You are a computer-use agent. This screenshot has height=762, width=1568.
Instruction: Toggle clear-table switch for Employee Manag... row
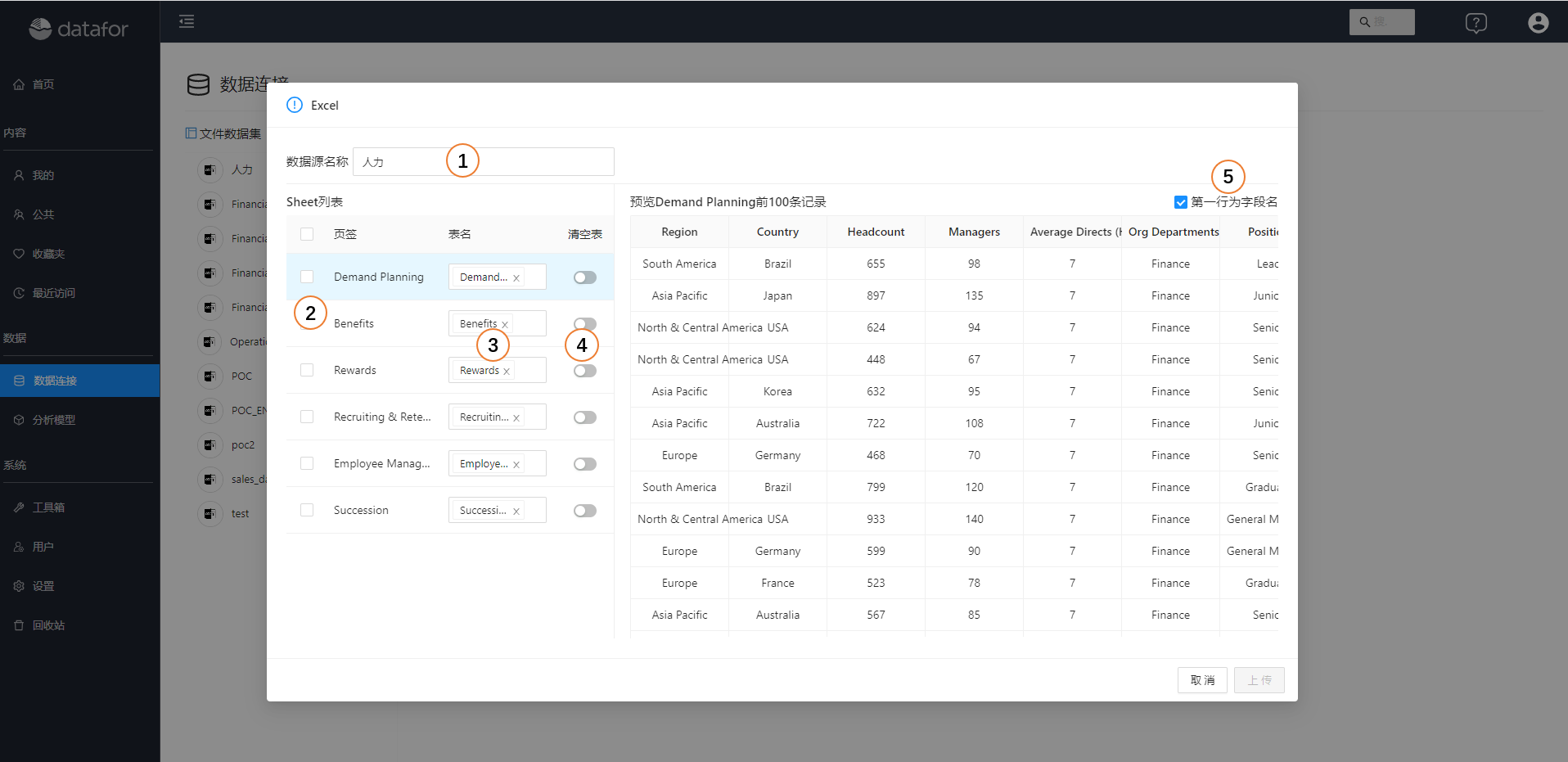(x=585, y=464)
